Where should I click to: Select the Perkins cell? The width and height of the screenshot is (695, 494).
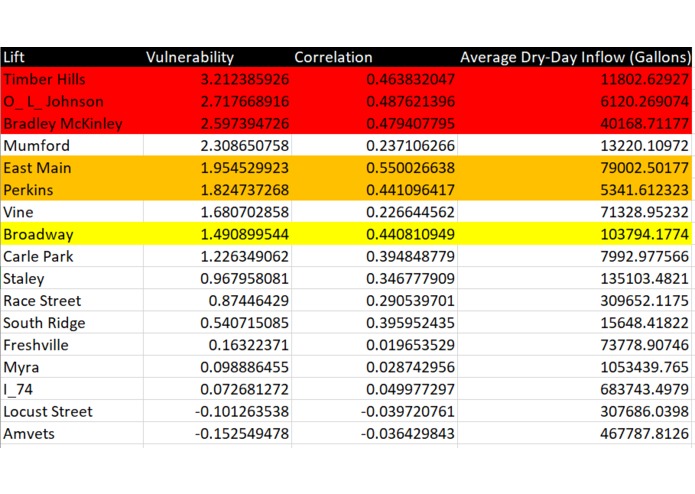(72, 190)
